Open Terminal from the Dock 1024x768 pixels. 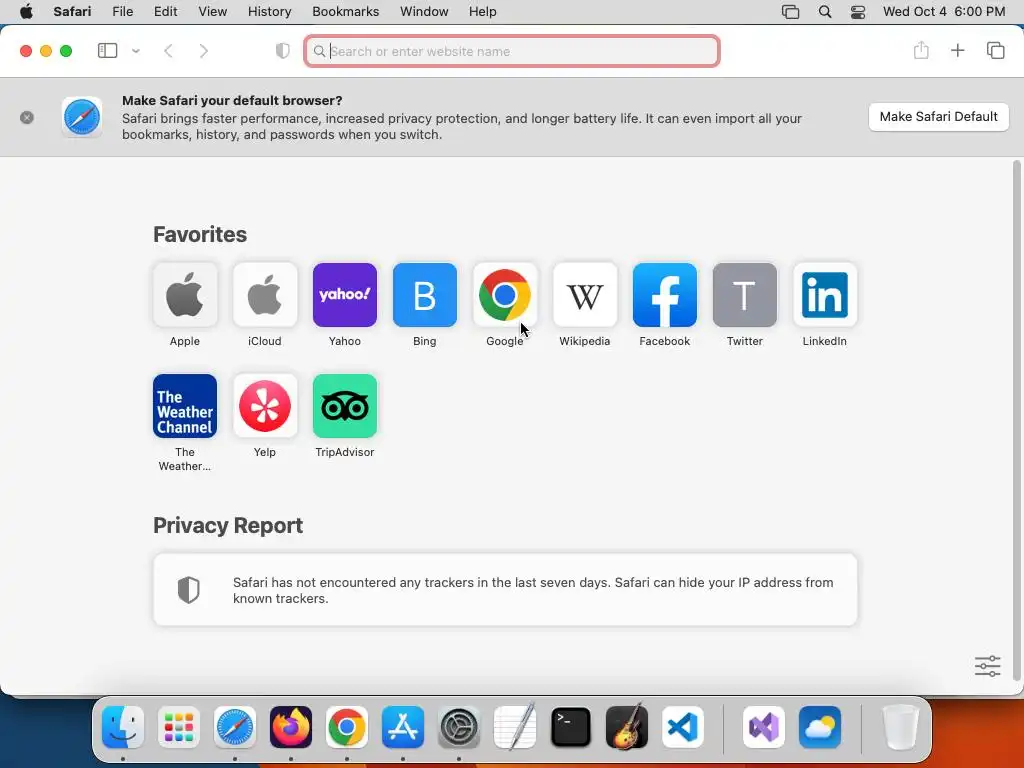(x=571, y=727)
